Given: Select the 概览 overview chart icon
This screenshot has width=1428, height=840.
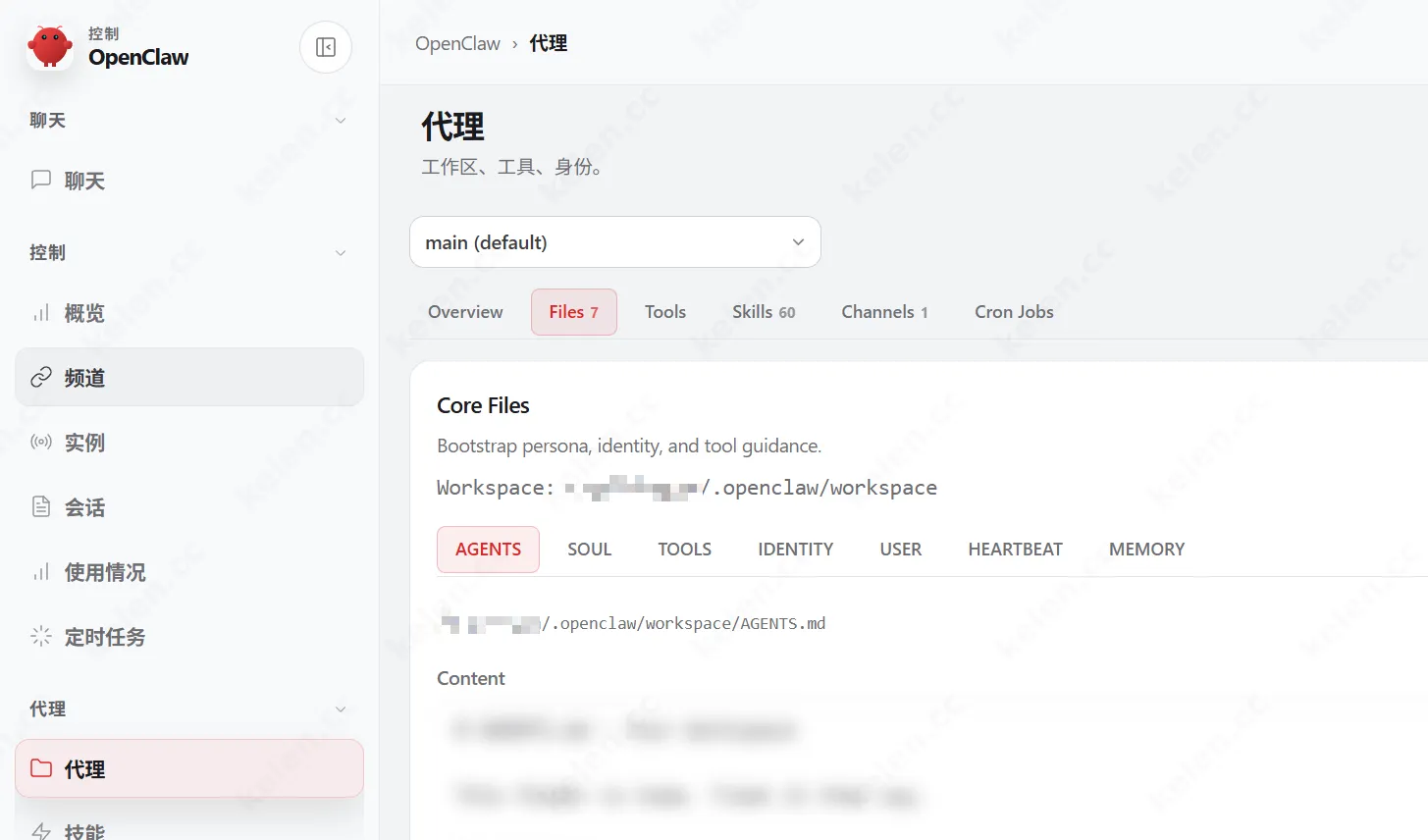Looking at the screenshot, I should [39, 312].
